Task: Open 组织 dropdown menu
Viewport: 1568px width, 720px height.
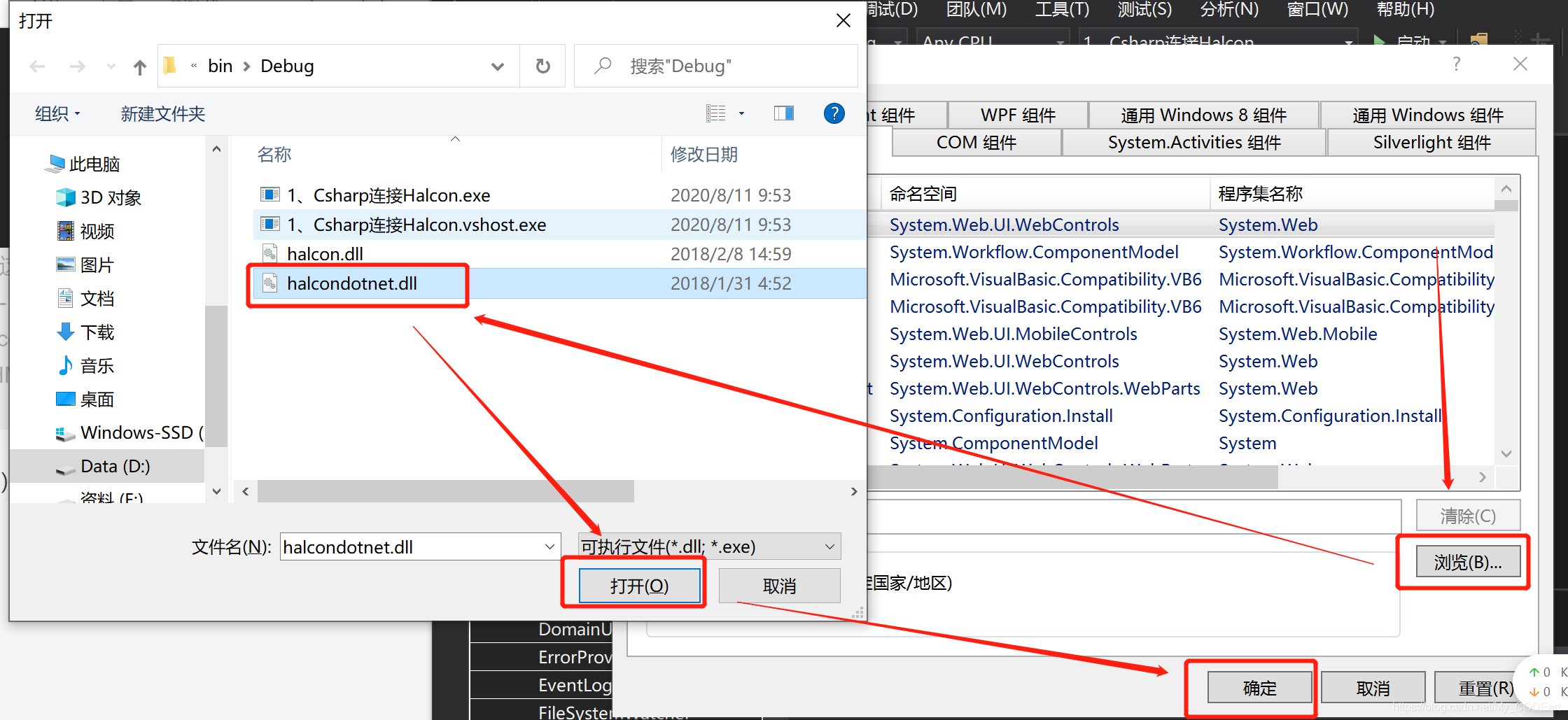Action: click(58, 113)
